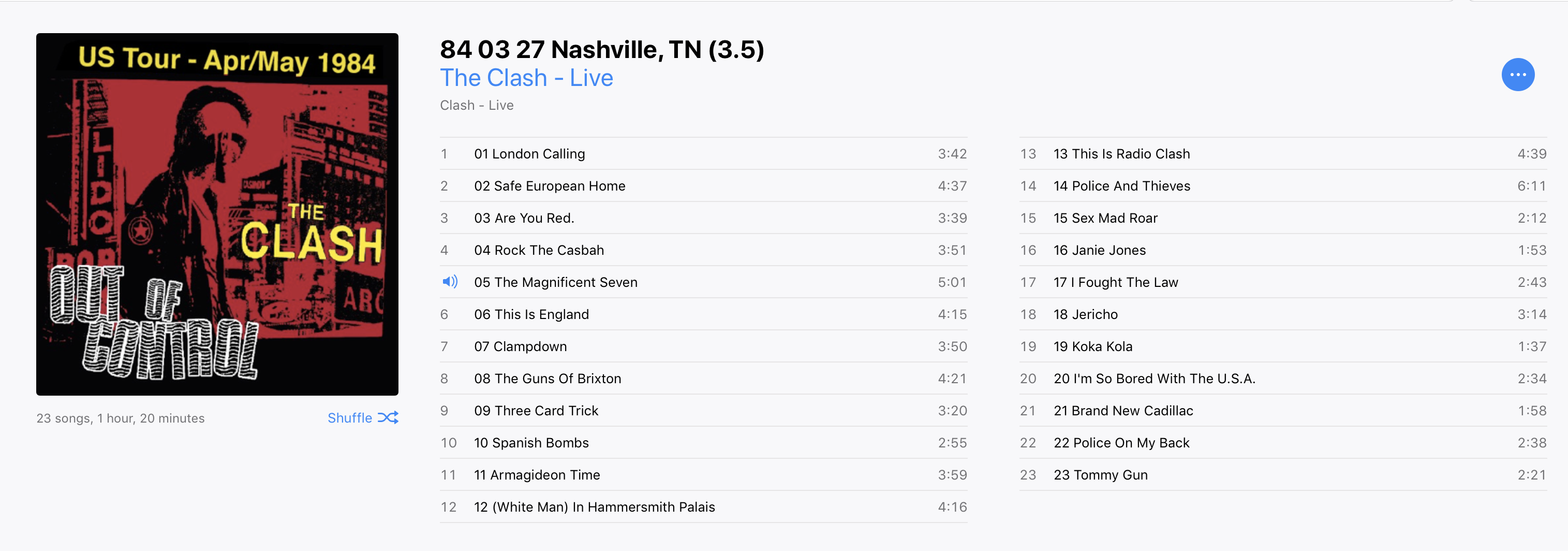
Task: Click the 84 03 27 Nashville album title
Action: tap(602, 49)
